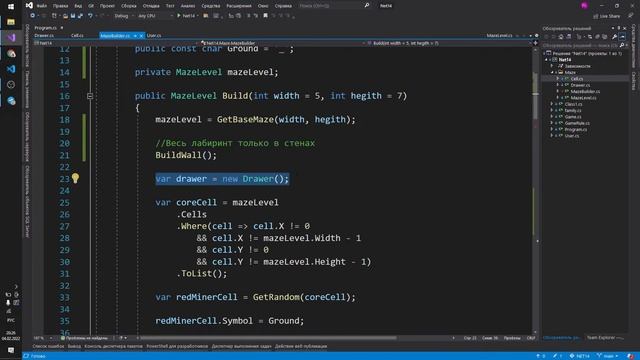Select Class1.cs in Solution Explorer
640x360 pixels.
[x=573, y=104]
